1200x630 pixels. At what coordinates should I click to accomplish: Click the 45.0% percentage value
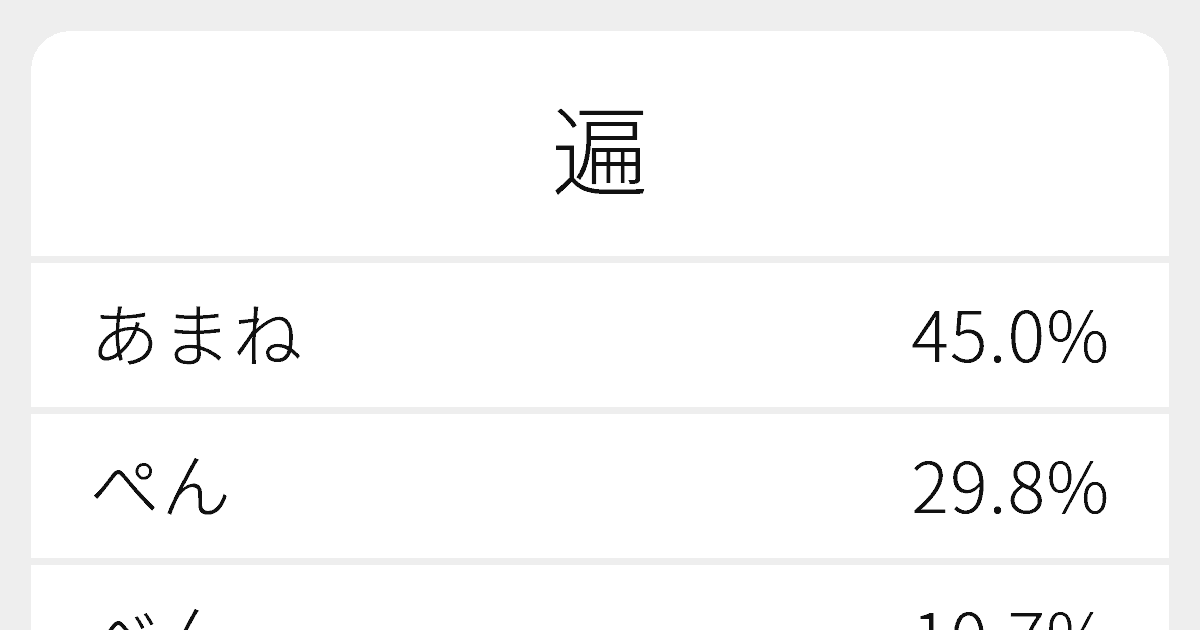pos(1008,338)
